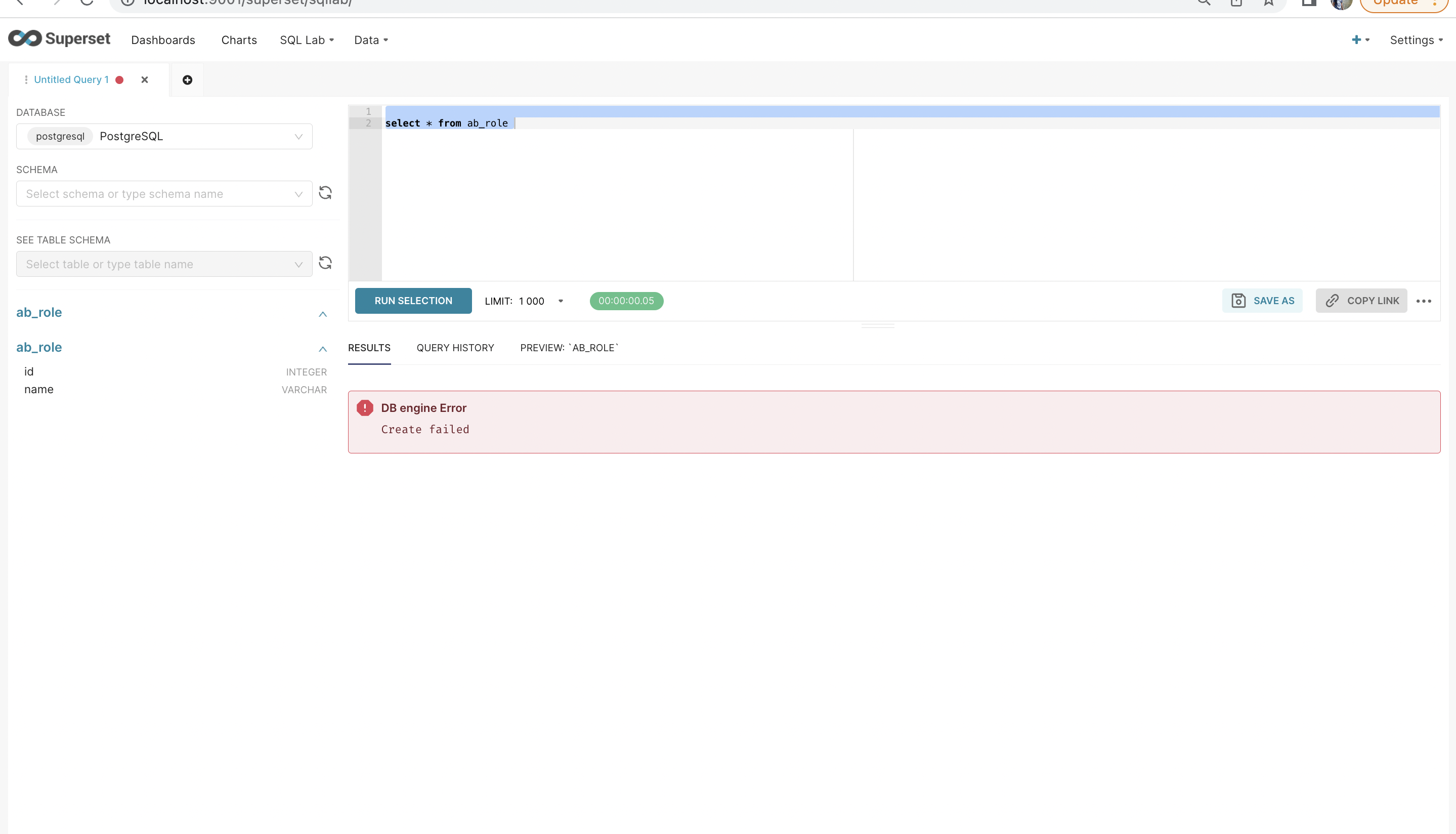Click the green query duration badge
1456x834 pixels.
[626, 301]
